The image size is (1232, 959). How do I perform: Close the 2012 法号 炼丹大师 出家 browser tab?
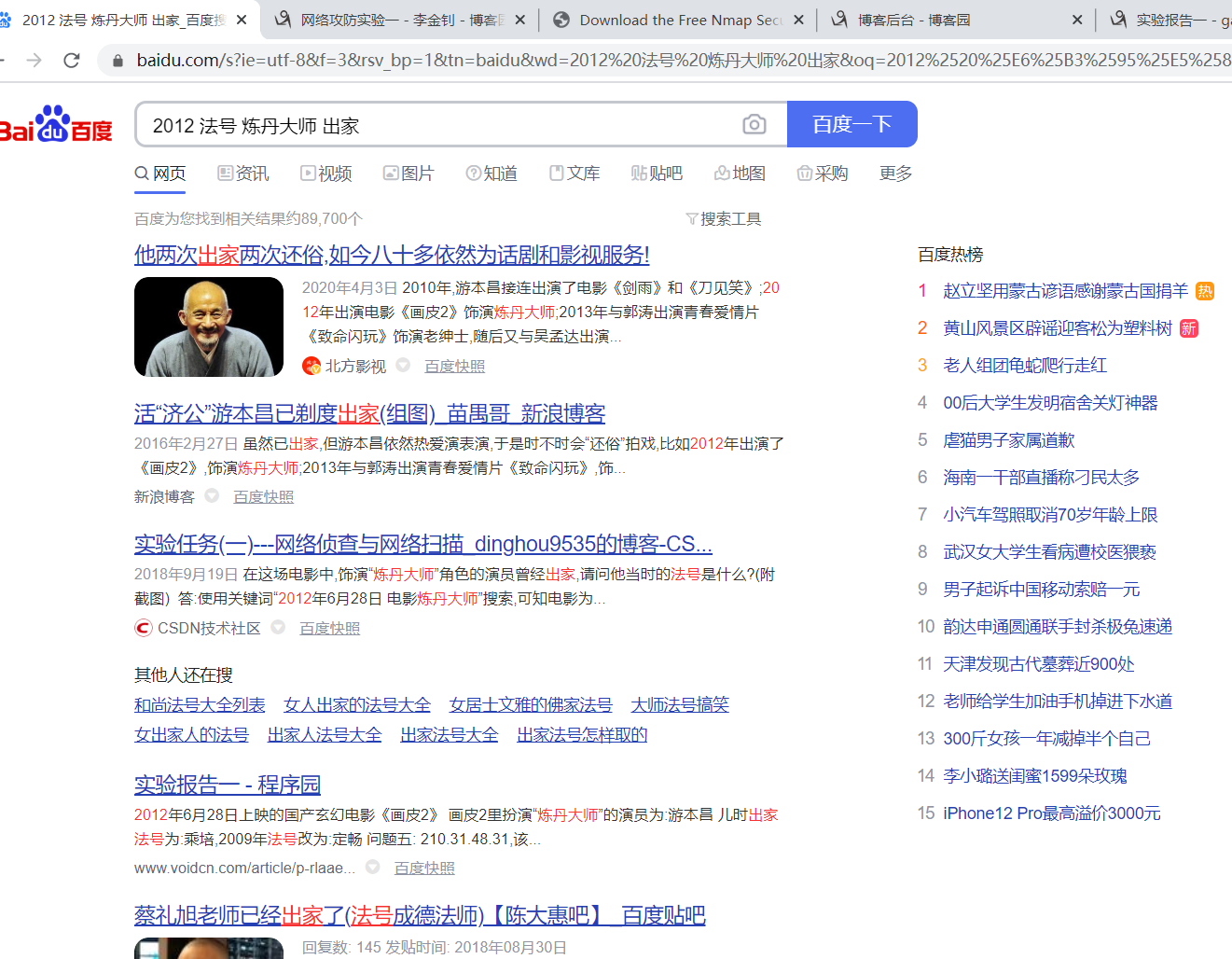pos(242,20)
